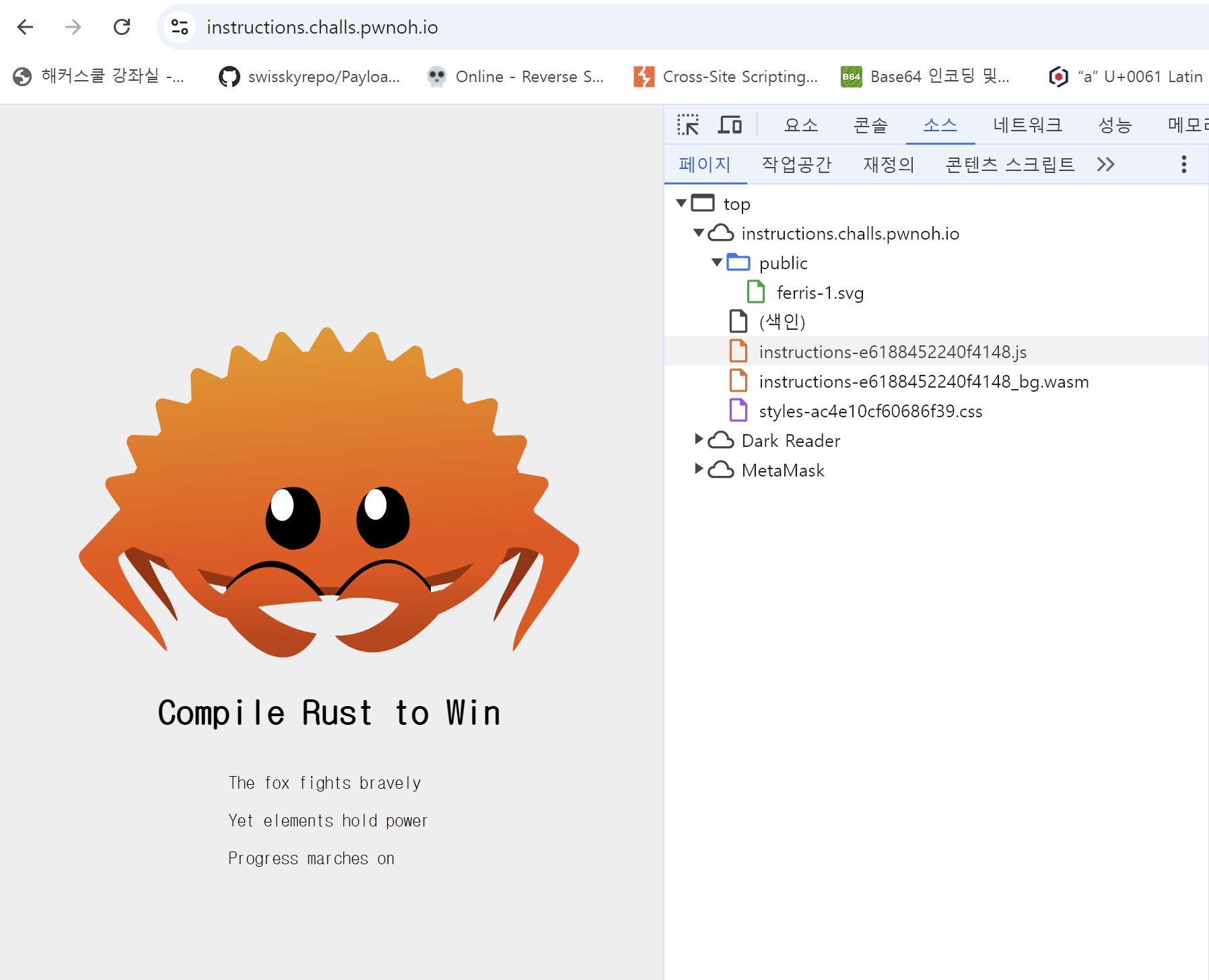This screenshot has height=980, width=1209.
Task: Open the Online - Reverse S... bookmark
Action: pyautogui.click(x=516, y=77)
